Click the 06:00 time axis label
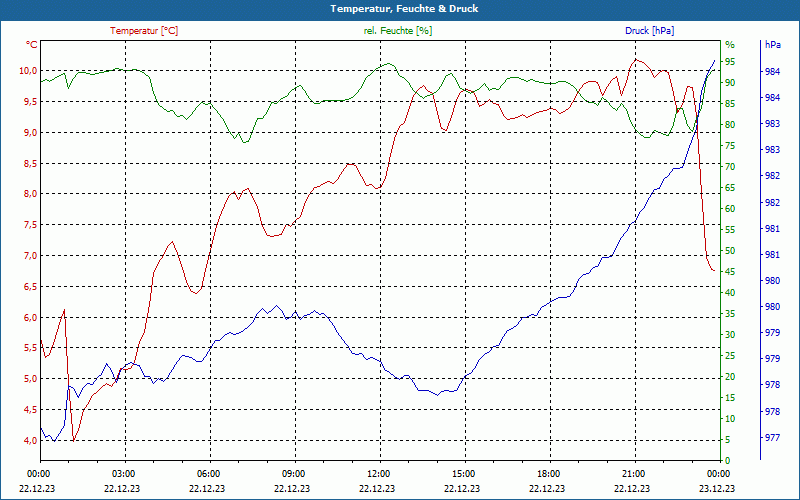 click(207, 473)
